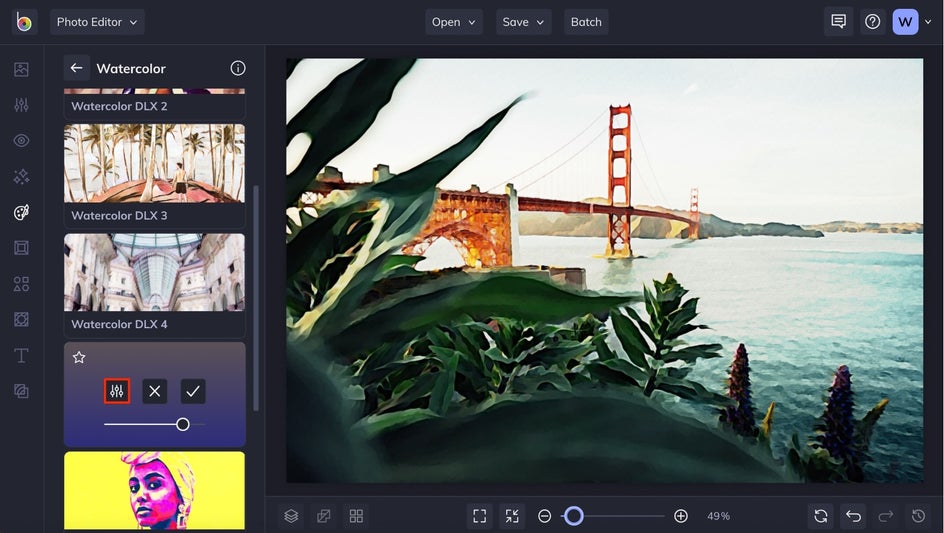The image size is (944, 533).
Task: Open the history clock icon
Action: (918, 516)
